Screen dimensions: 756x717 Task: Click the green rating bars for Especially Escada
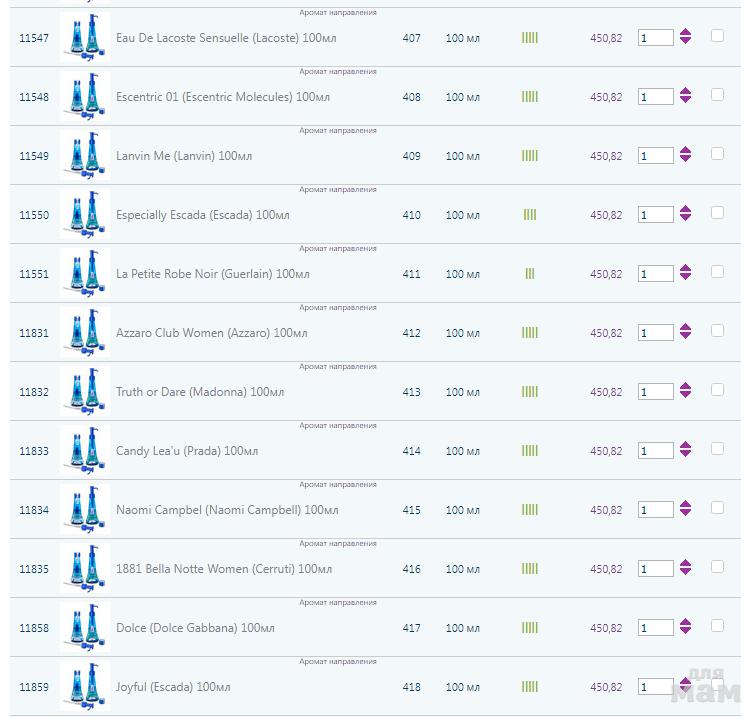(530, 215)
